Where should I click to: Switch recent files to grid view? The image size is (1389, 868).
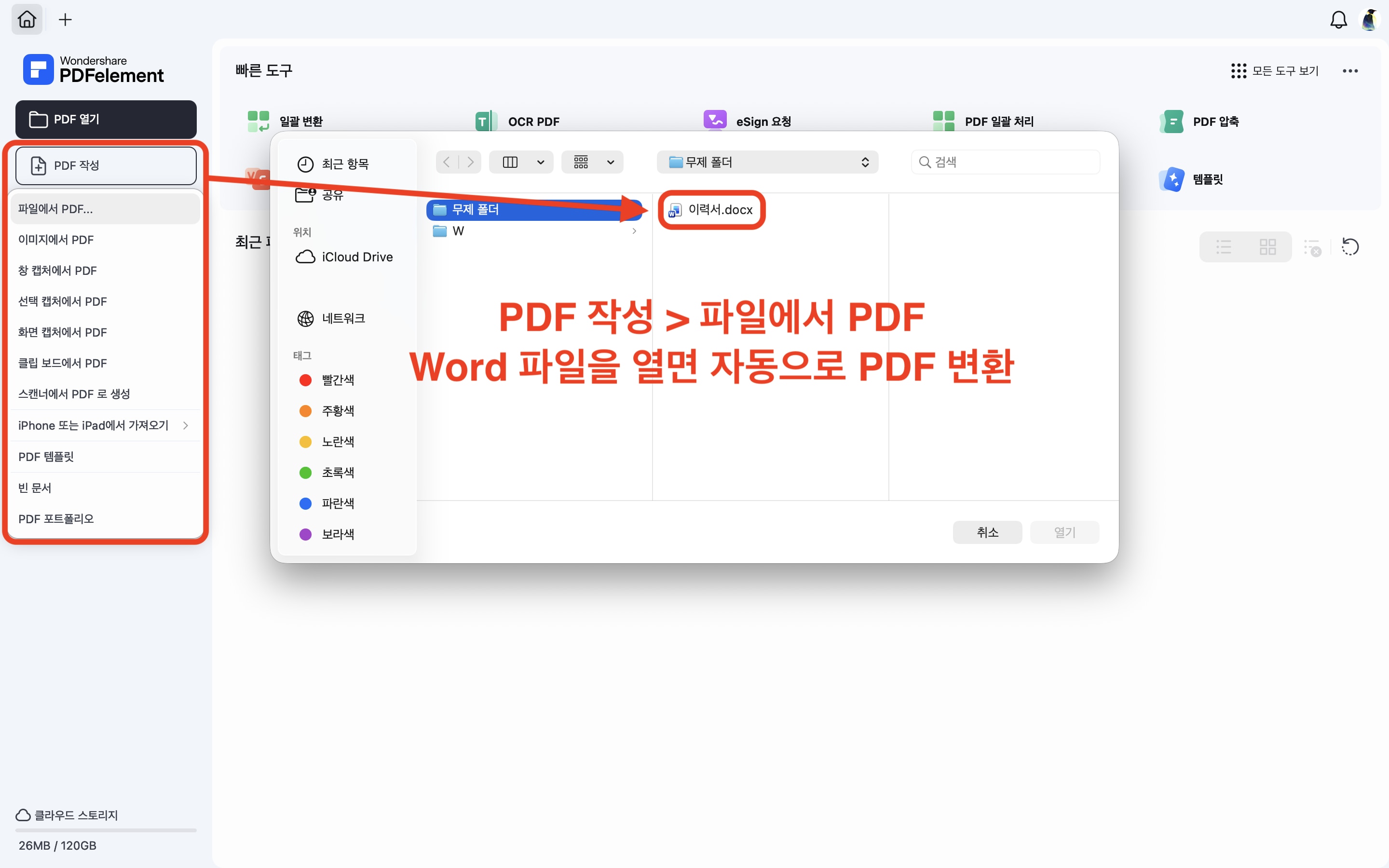pos(1267,247)
